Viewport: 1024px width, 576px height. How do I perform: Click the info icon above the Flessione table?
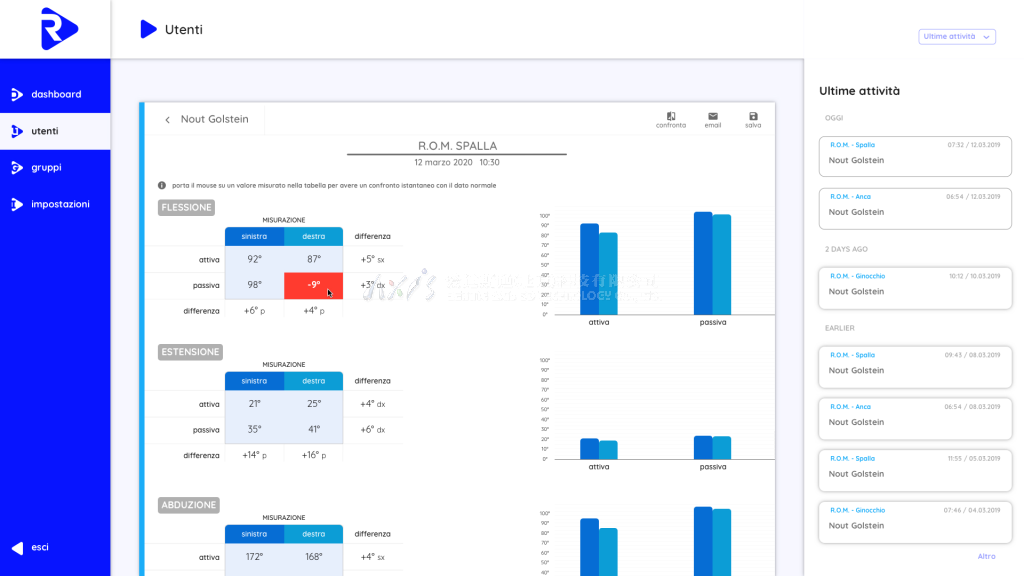coord(162,185)
